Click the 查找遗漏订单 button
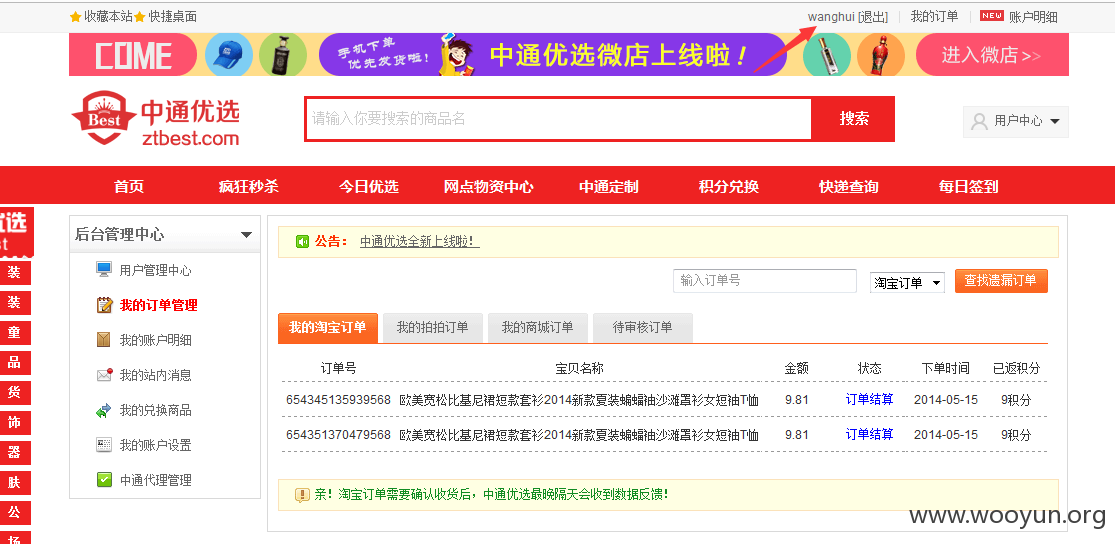The image size is (1115, 544). click(1001, 281)
